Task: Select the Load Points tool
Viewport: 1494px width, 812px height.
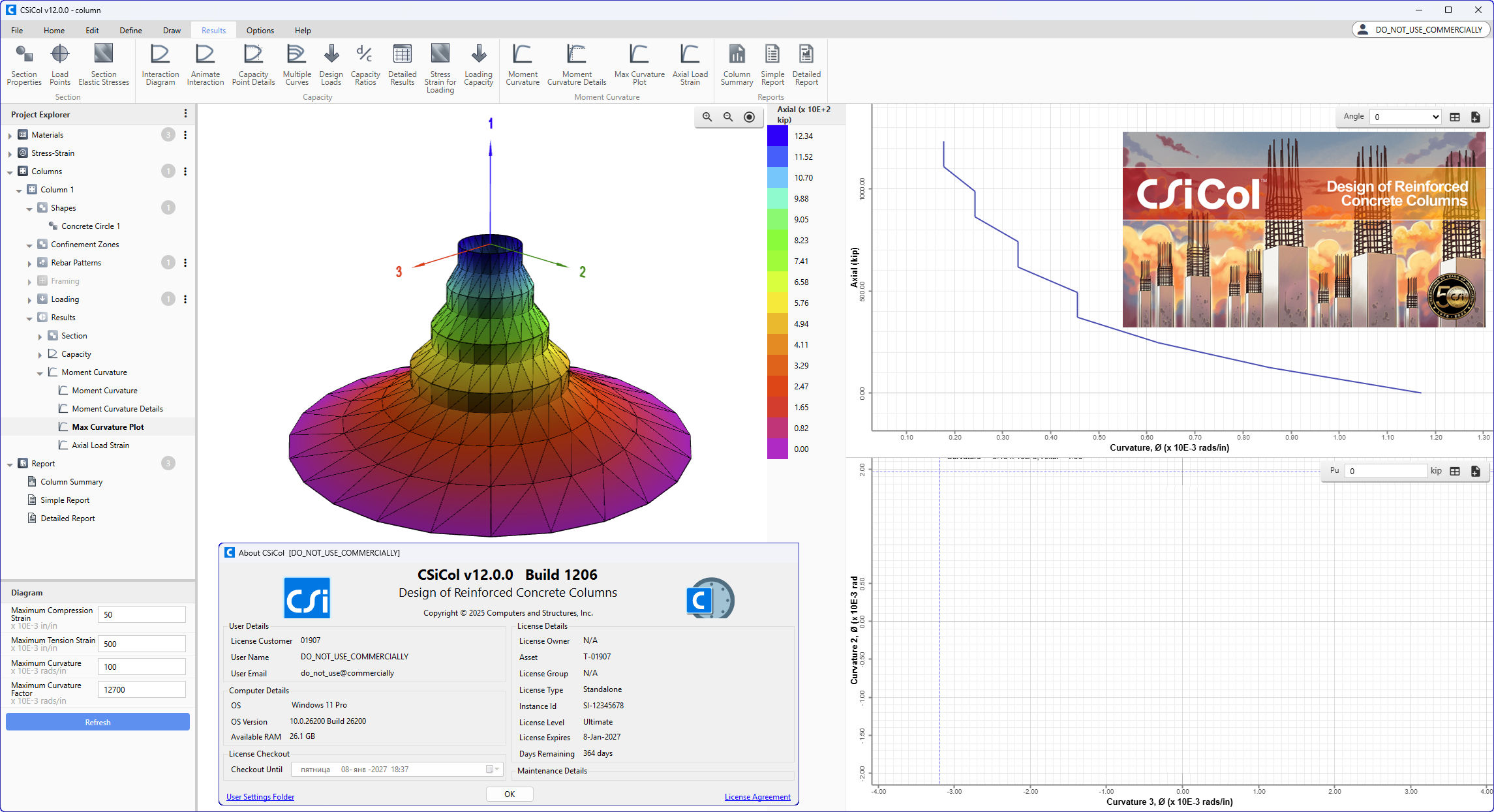Action: click(59, 63)
